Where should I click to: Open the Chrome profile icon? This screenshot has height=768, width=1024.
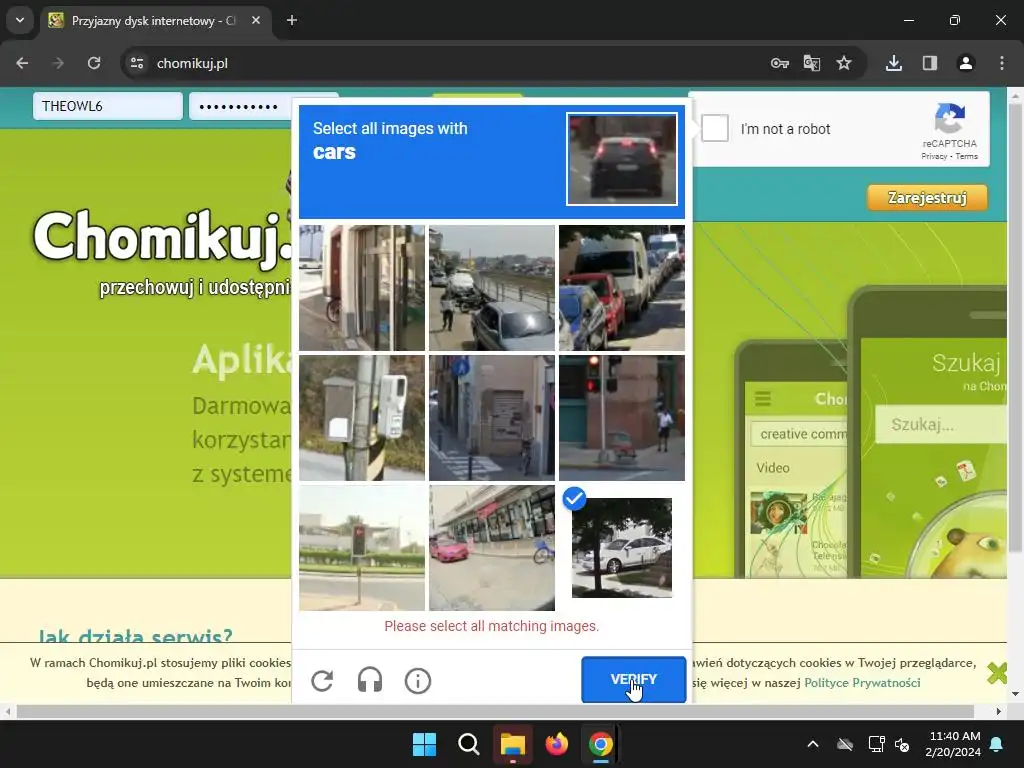pyautogui.click(x=966, y=63)
